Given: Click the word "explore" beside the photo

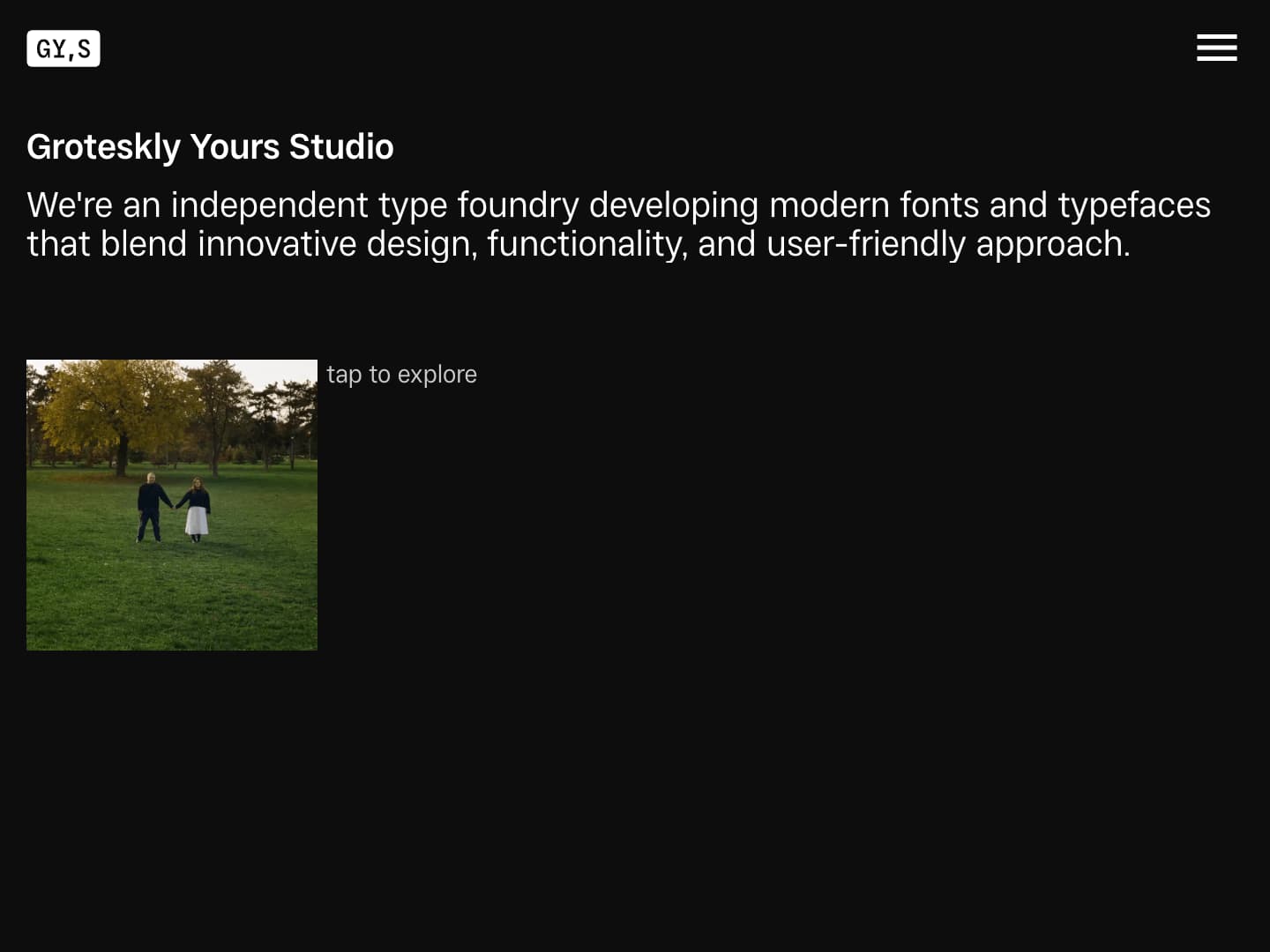Looking at the screenshot, I should coord(437,375).
